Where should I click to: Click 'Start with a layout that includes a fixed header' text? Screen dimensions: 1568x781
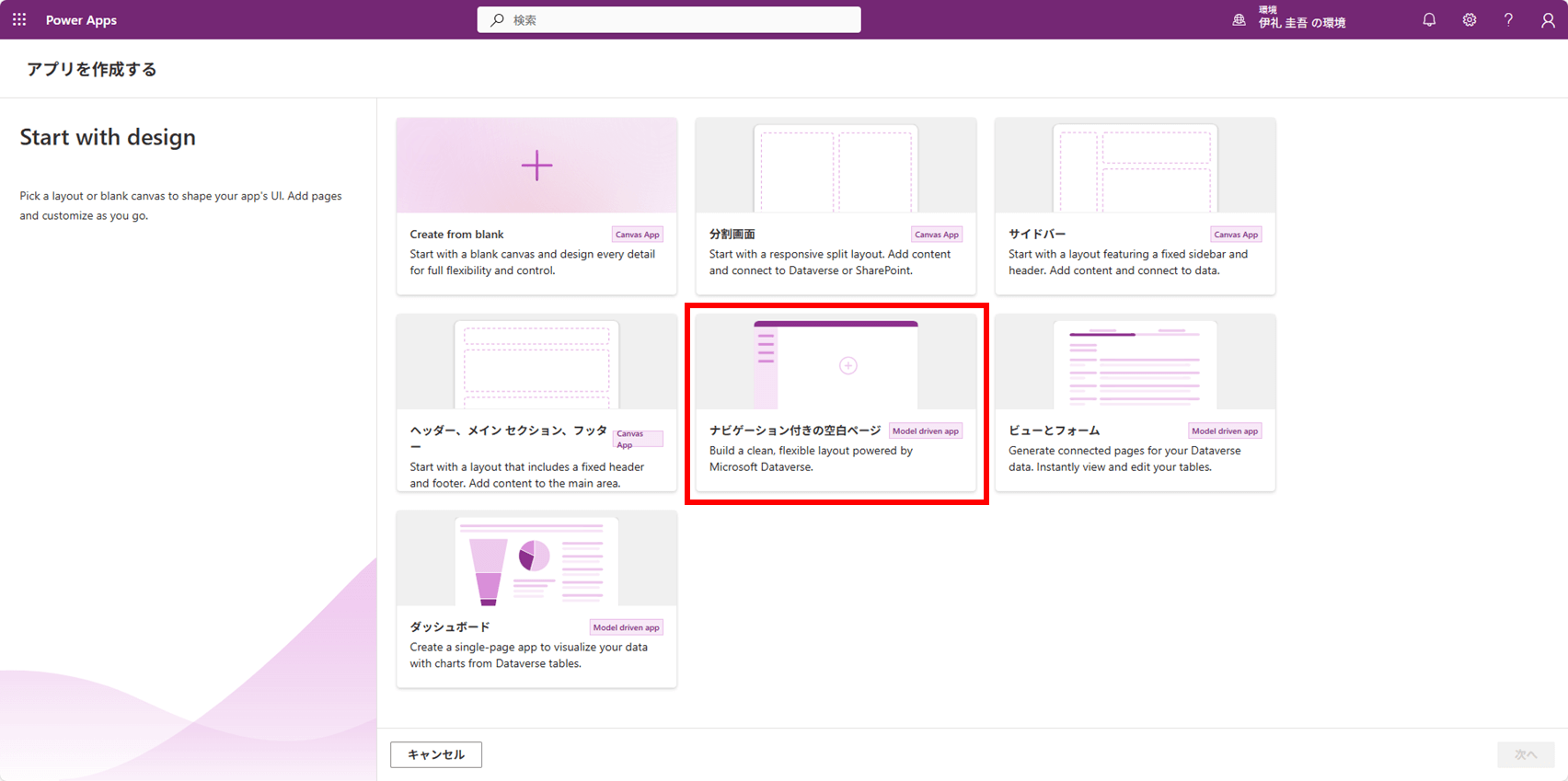tap(527, 475)
